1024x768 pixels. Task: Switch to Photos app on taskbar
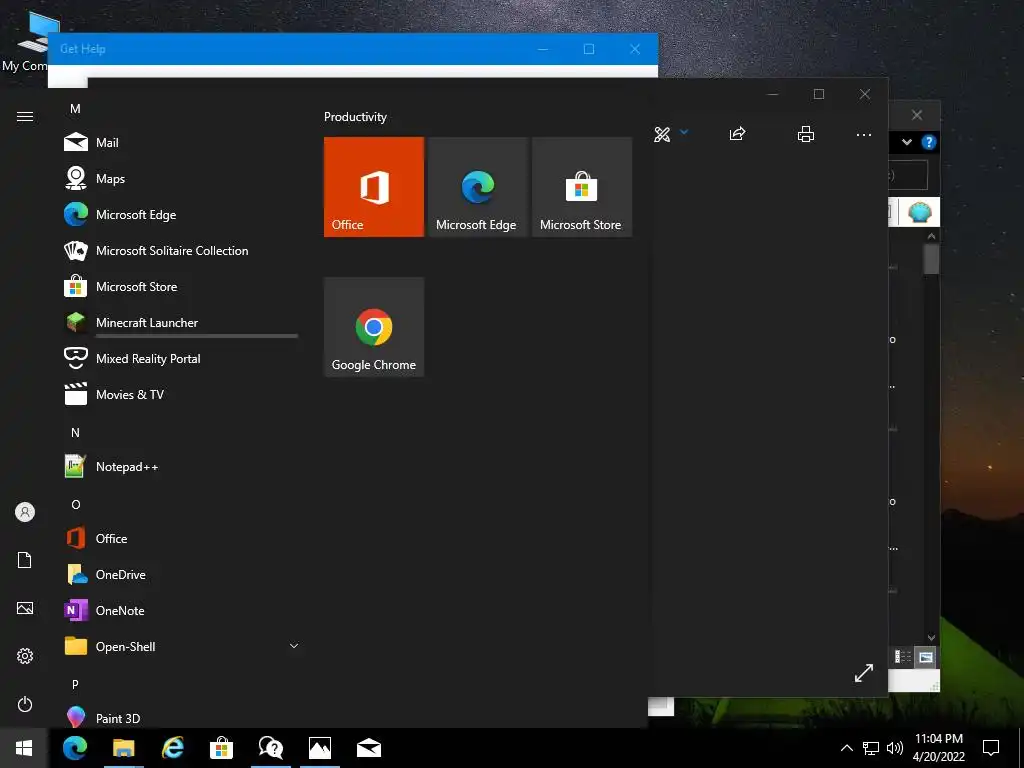pyautogui.click(x=319, y=748)
